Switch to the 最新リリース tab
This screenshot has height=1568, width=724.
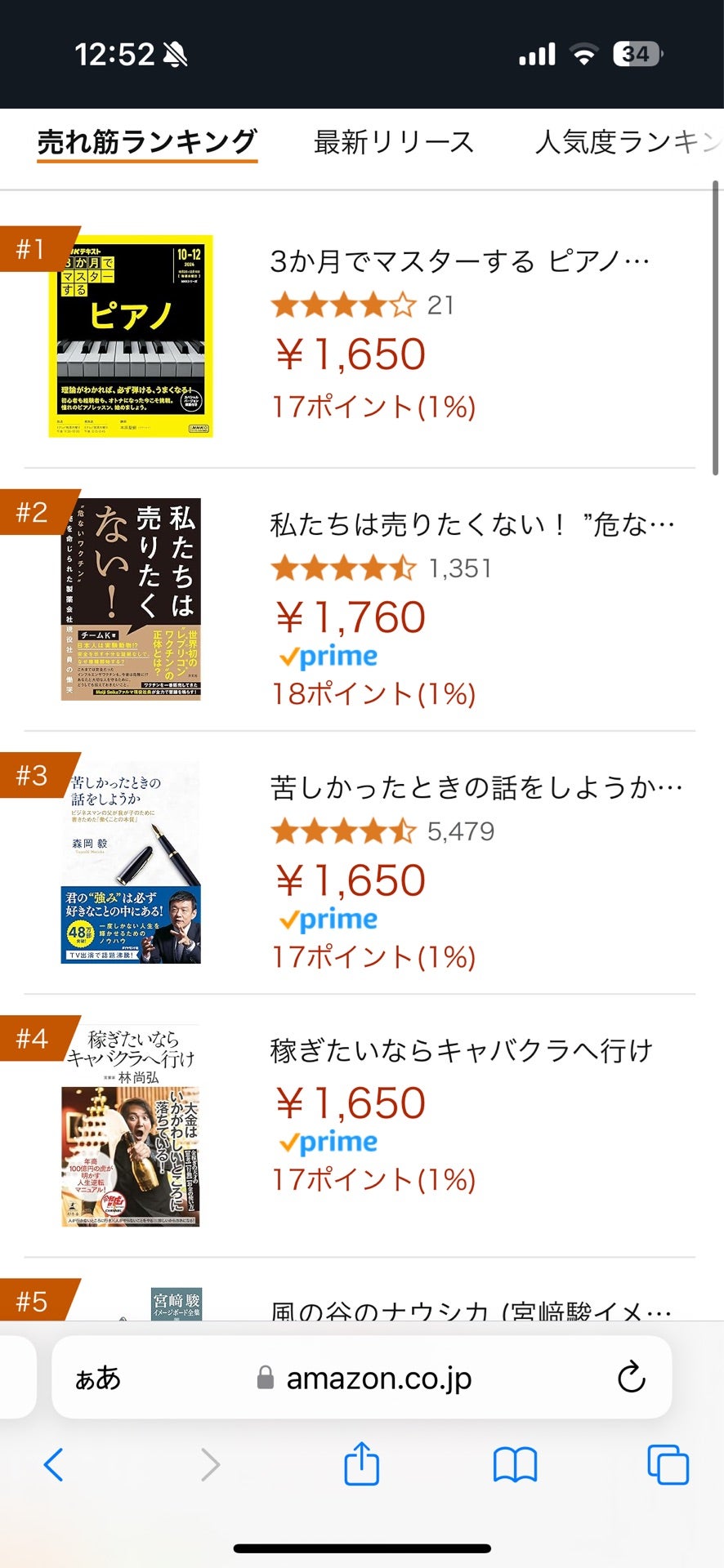pyautogui.click(x=394, y=143)
